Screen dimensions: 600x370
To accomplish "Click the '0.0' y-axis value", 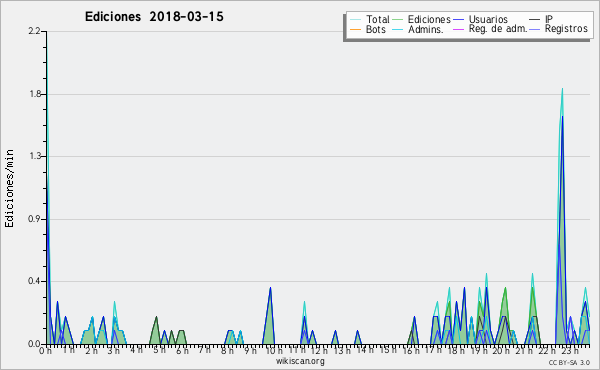I will click(x=34, y=344).
